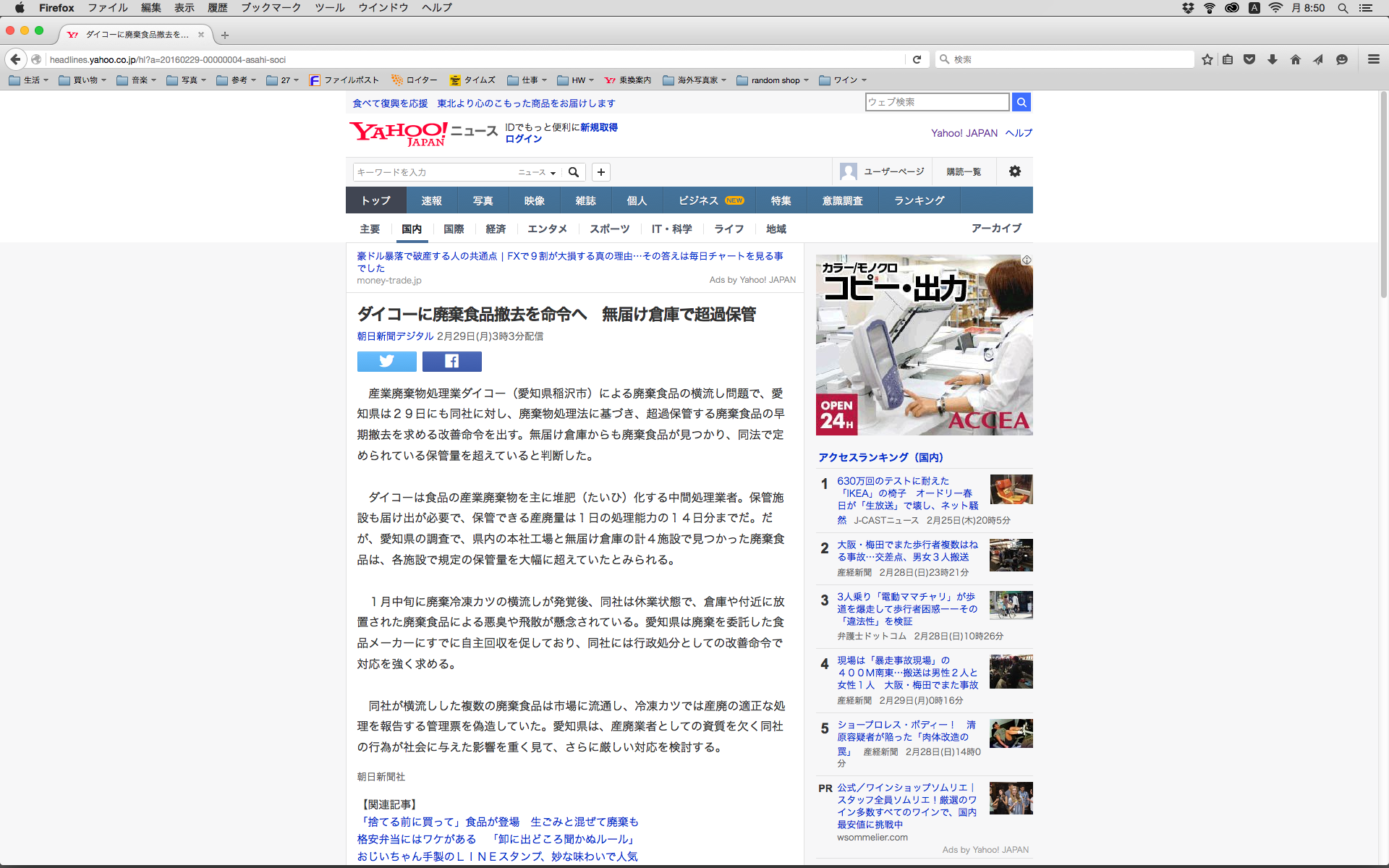Click the ログイン link
Image resolution: width=1389 pixels, height=868 pixels.
click(x=523, y=139)
